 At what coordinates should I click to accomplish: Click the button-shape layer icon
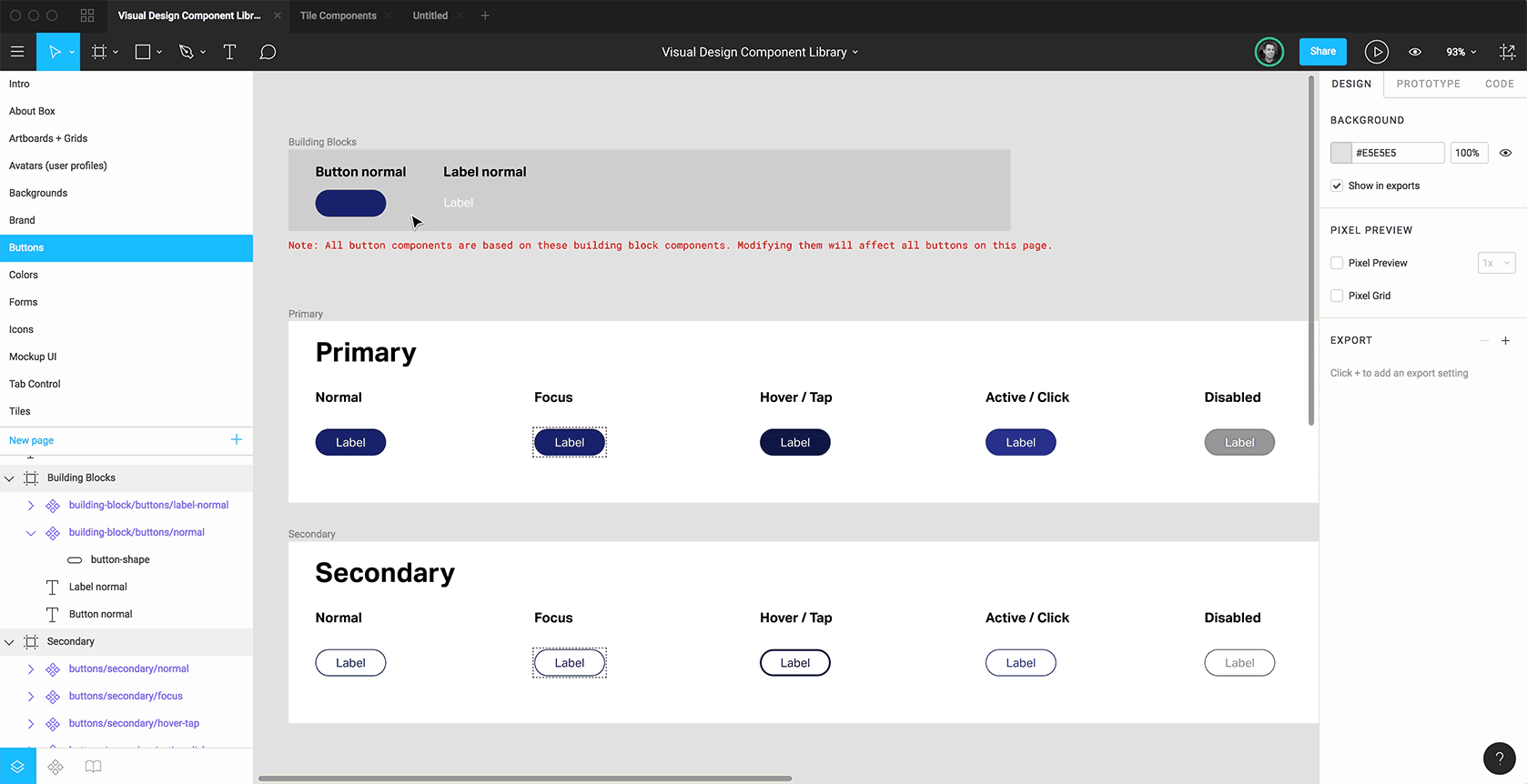(75, 560)
